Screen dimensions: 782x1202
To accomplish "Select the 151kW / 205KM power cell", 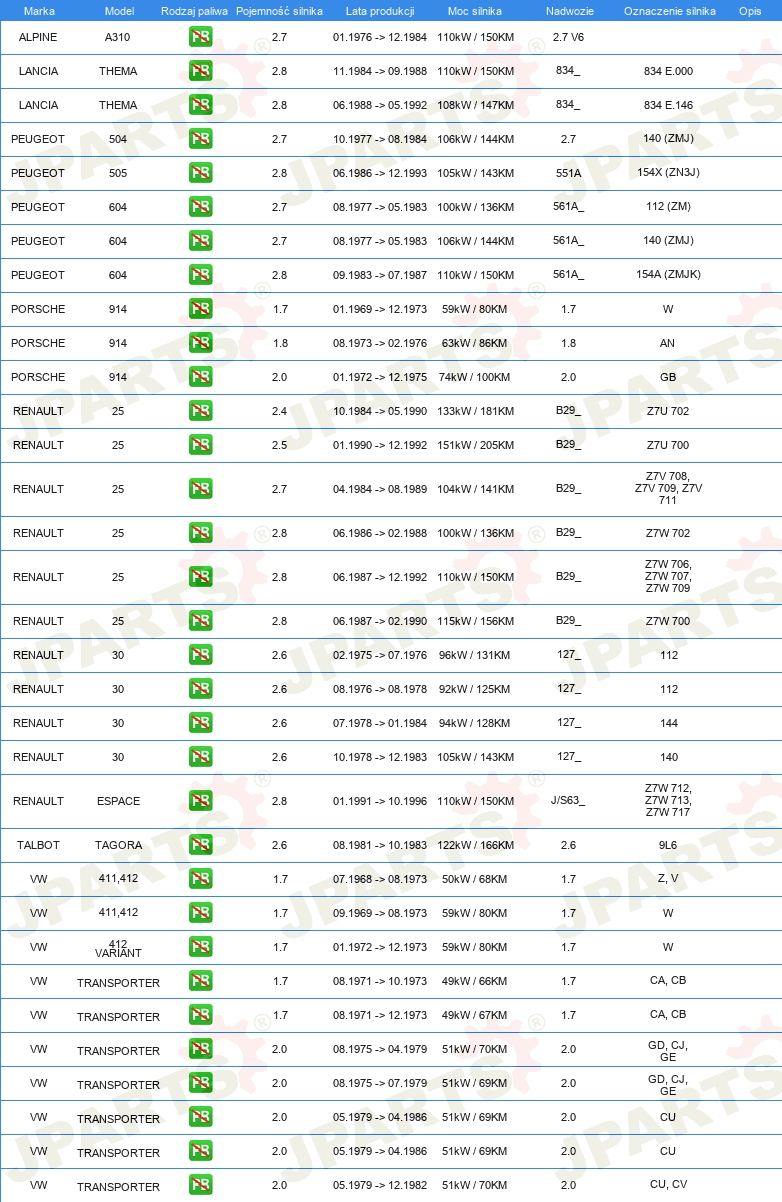I will tap(475, 445).
